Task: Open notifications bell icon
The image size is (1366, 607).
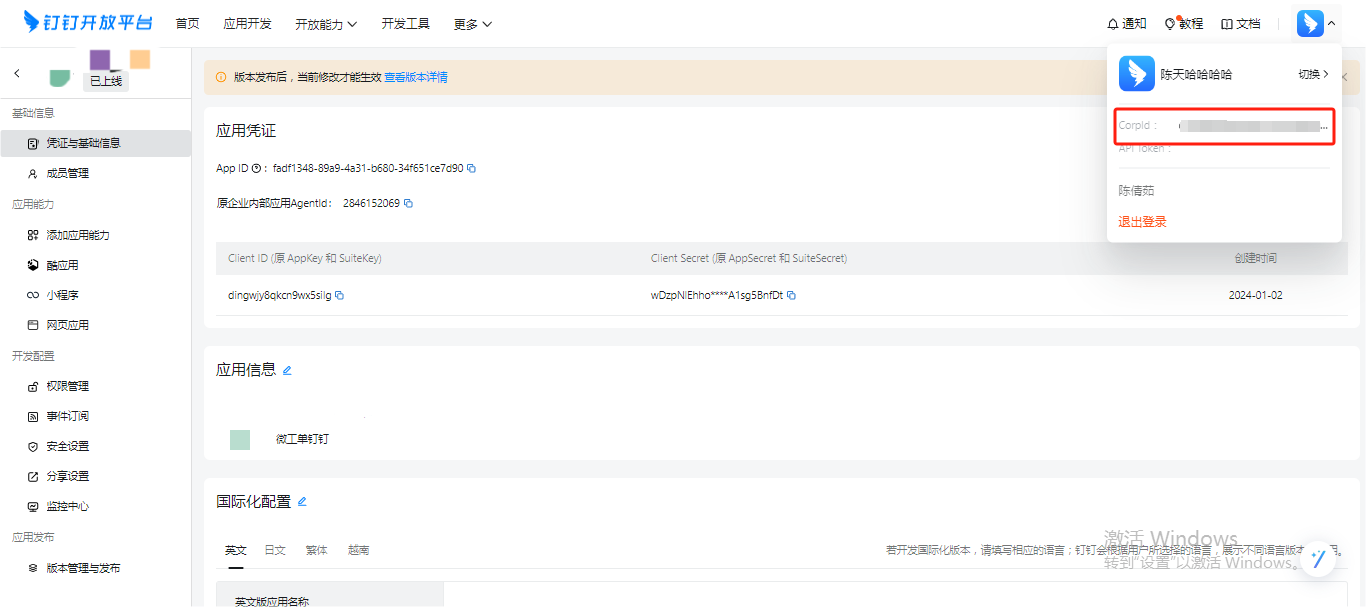Action: tap(1113, 24)
